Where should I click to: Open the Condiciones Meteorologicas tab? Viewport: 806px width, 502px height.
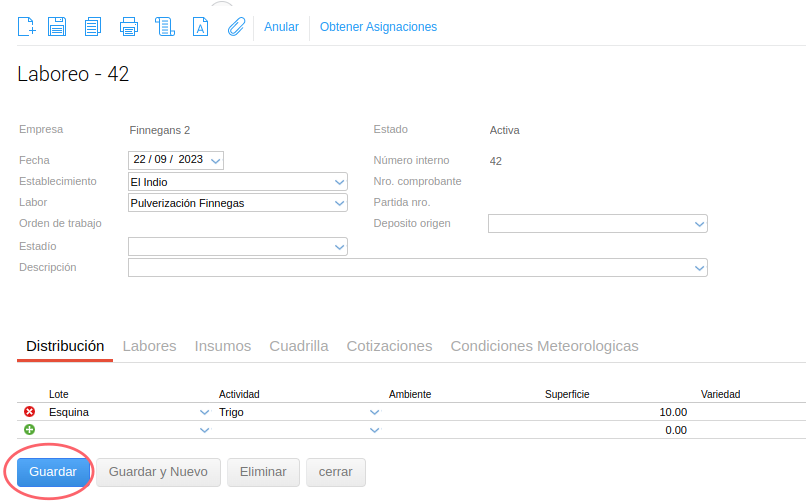tap(544, 346)
